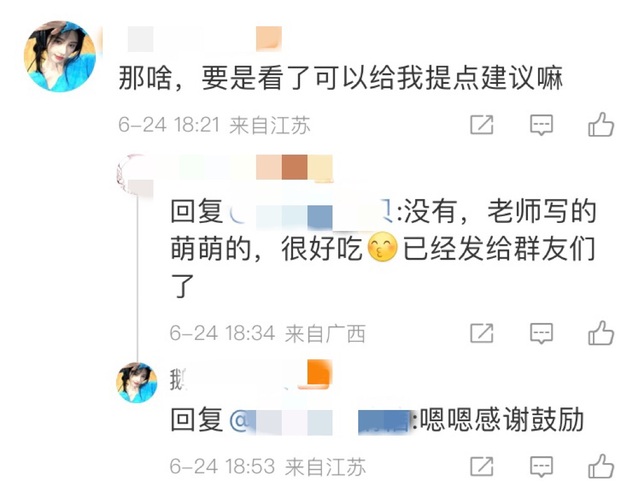Reply to the 18:21 comment via bubble icon
Screen dimensions: 640x487
coord(541,125)
